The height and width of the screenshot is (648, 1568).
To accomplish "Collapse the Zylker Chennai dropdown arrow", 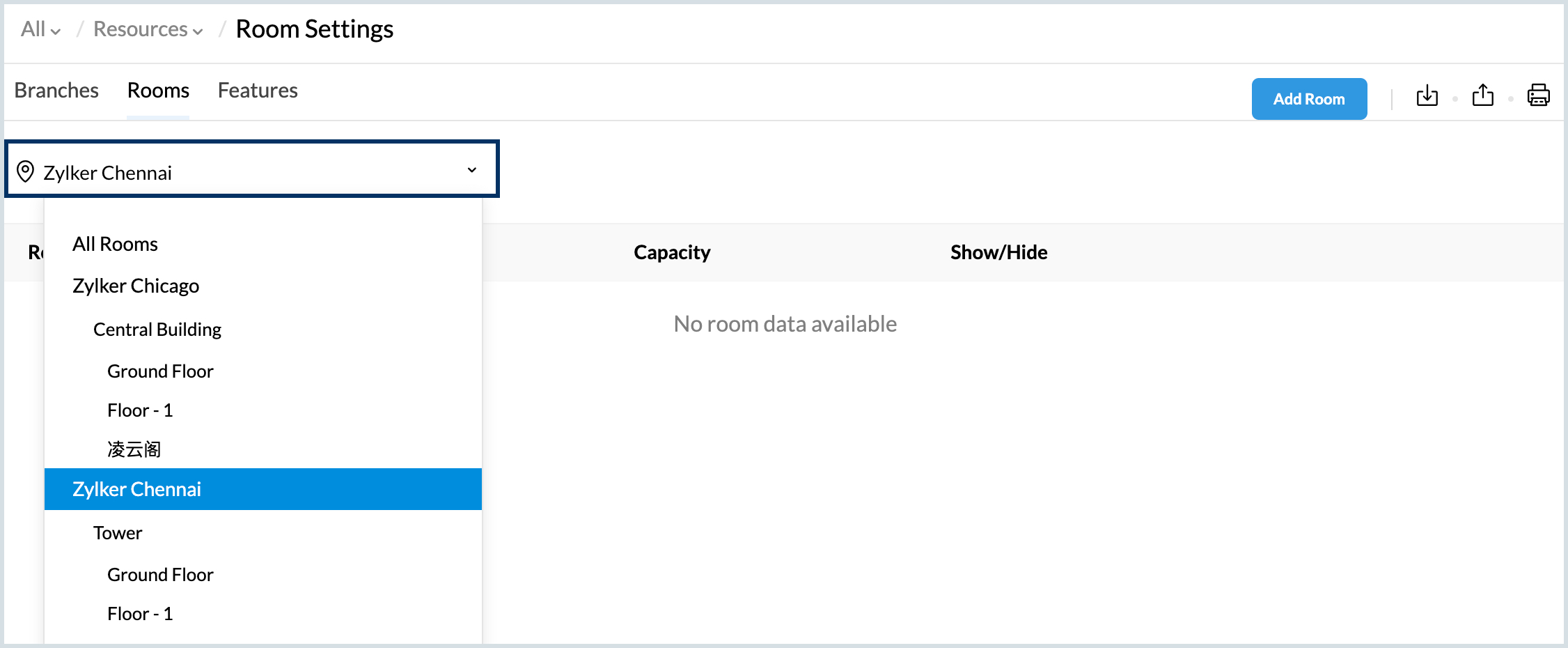I will [x=471, y=170].
